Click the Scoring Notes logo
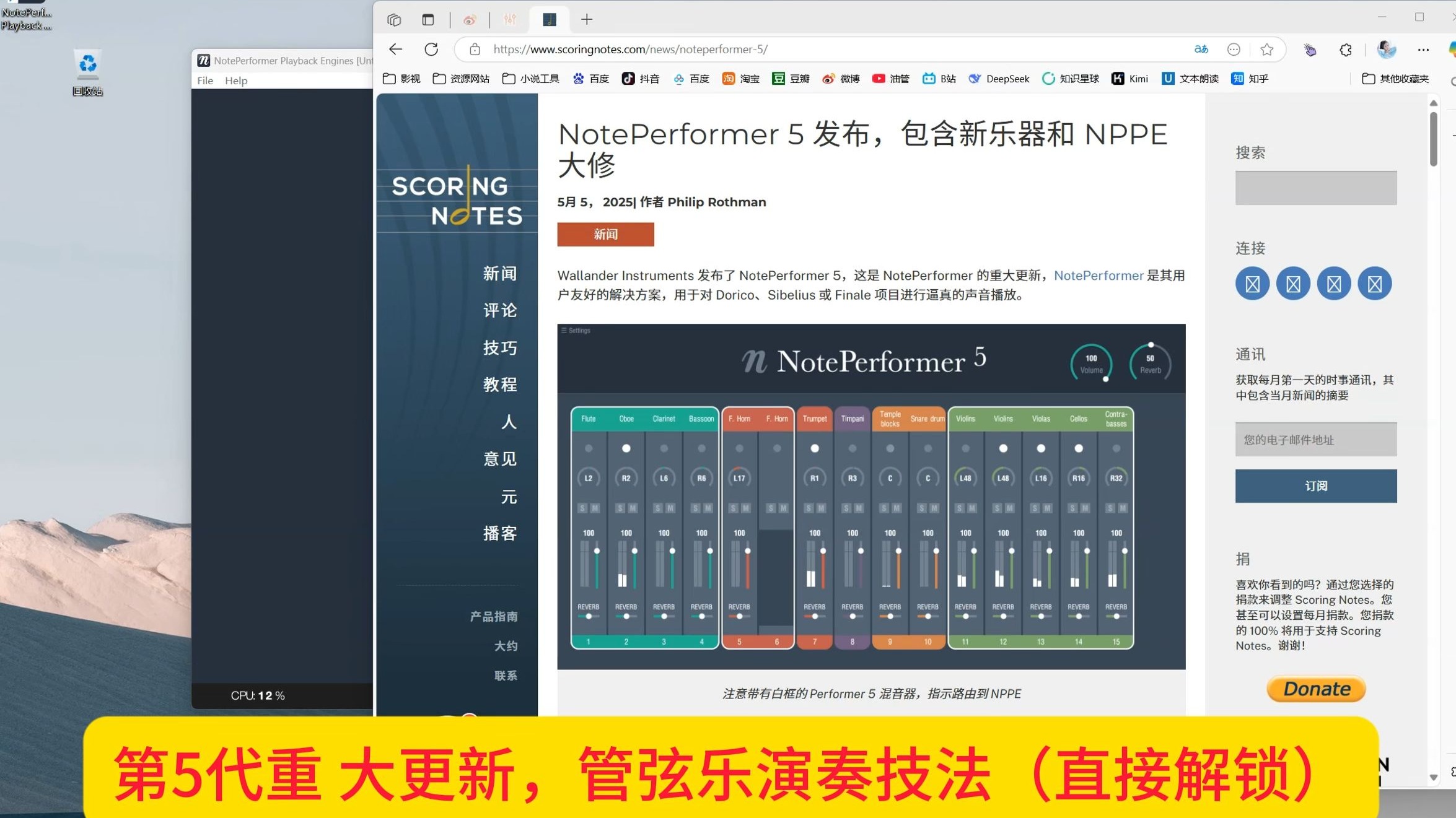Screen dimensions: 1456x818 tap(457, 198)
